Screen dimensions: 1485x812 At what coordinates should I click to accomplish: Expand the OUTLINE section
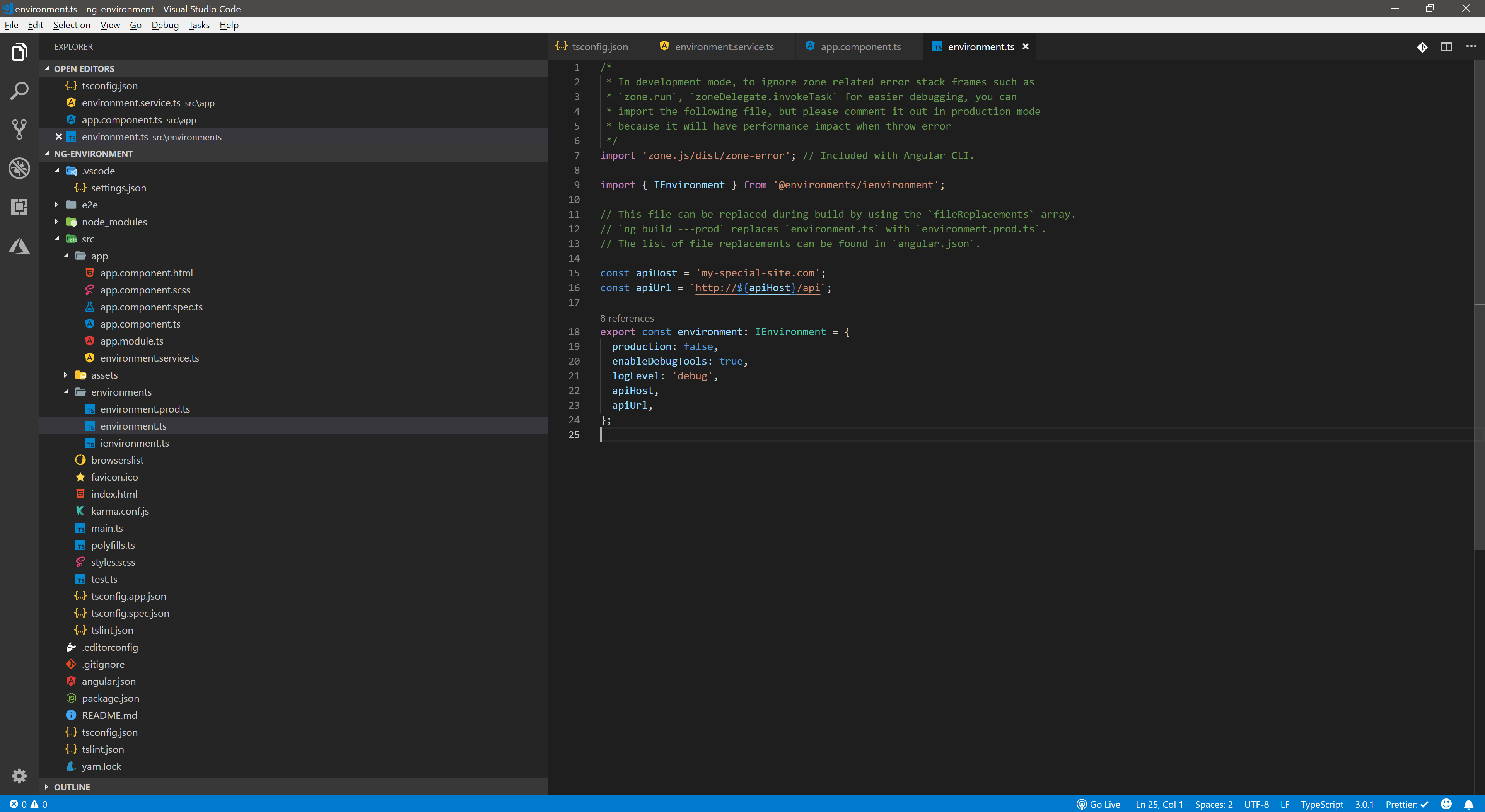coord(72,787)
